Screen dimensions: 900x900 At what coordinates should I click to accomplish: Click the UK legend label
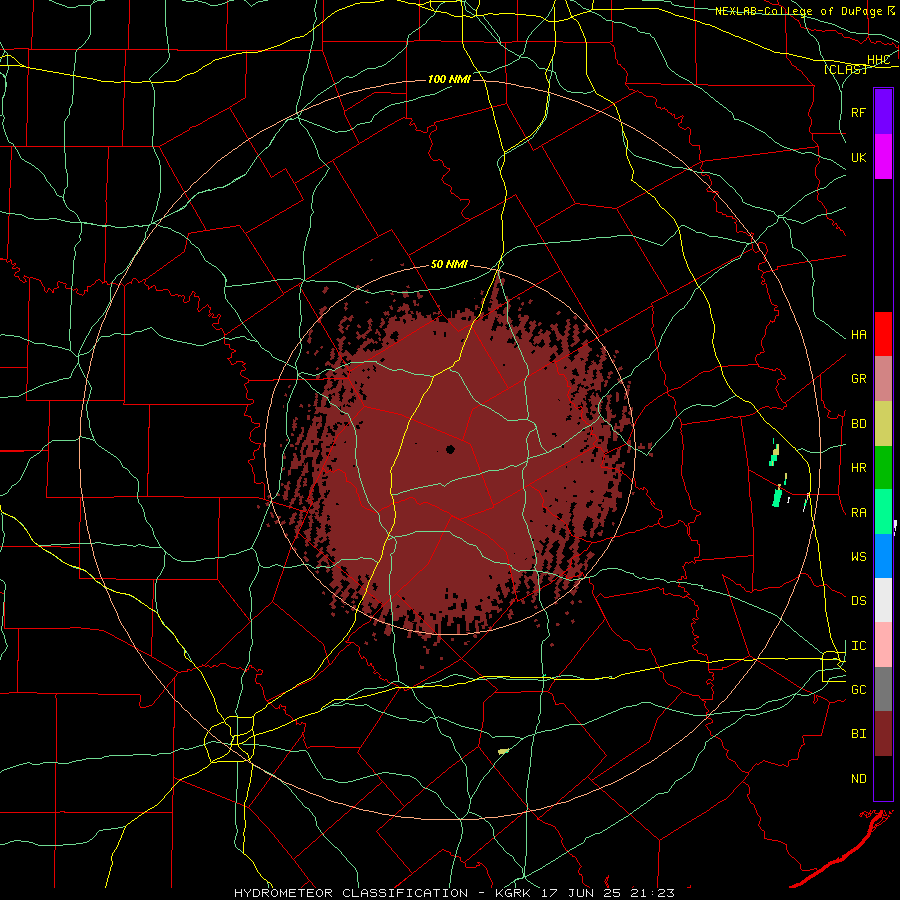click(x=858, y=158)
